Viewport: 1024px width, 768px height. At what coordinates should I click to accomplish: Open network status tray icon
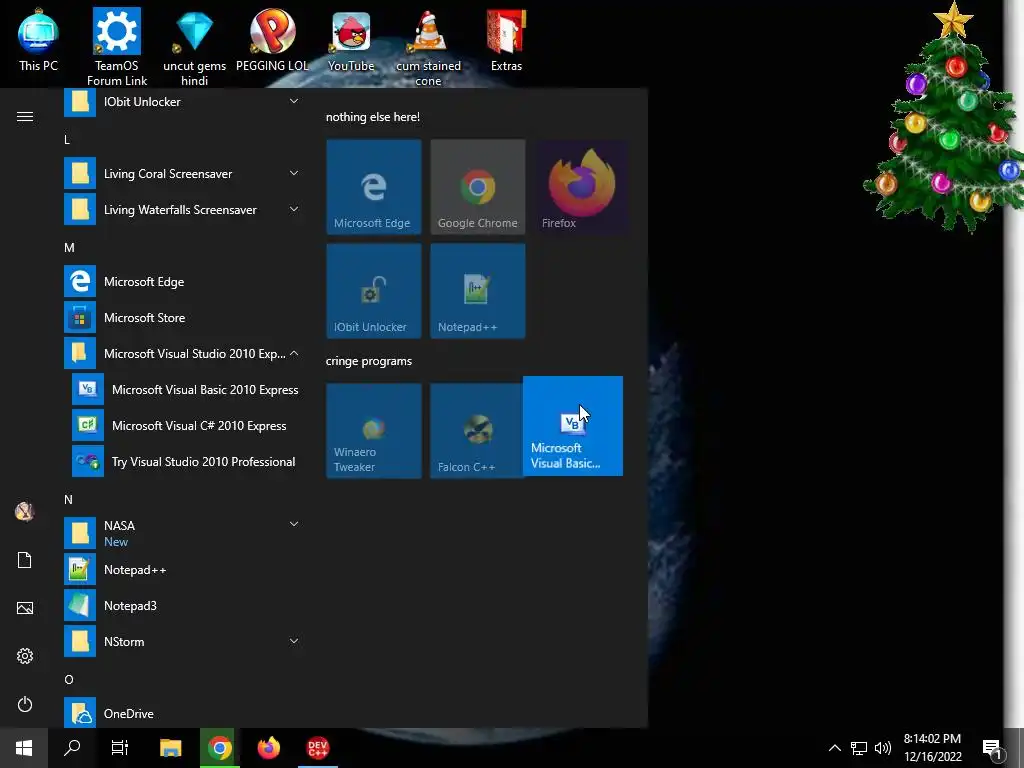(859, 748)
